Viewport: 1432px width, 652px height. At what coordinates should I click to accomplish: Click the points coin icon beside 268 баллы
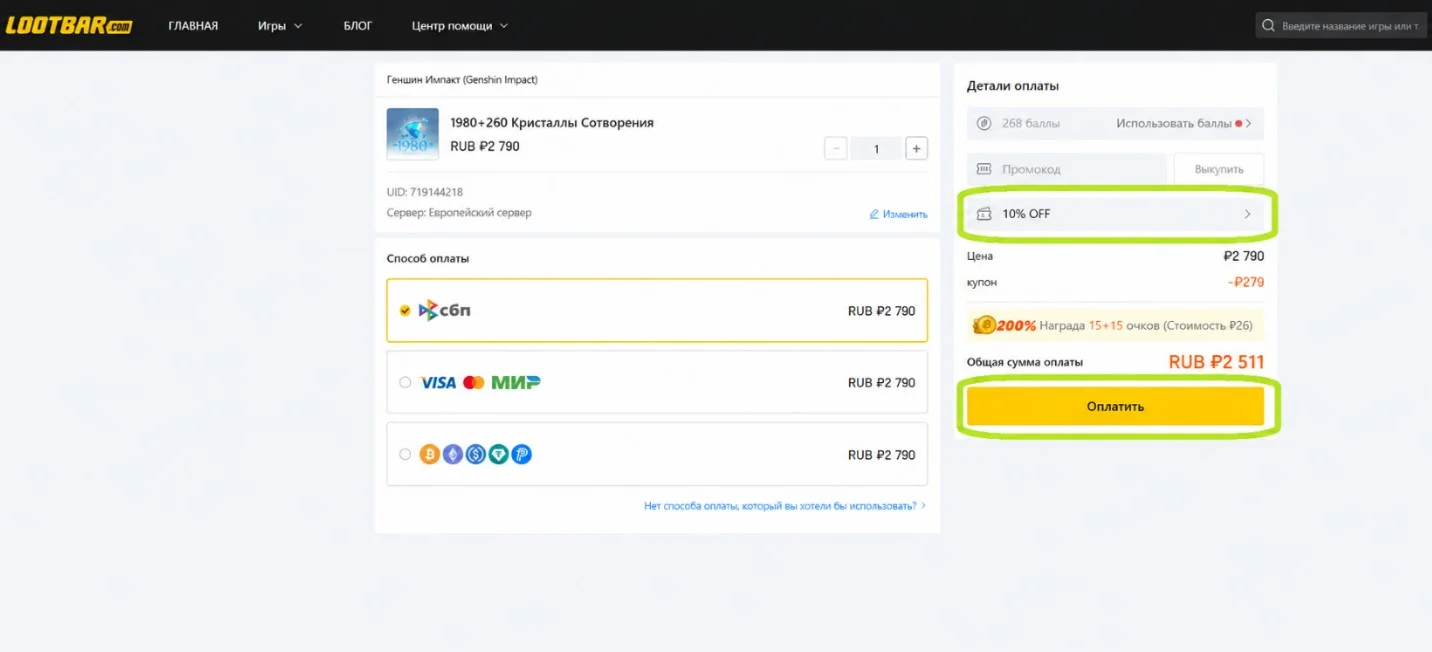point(984,123)
